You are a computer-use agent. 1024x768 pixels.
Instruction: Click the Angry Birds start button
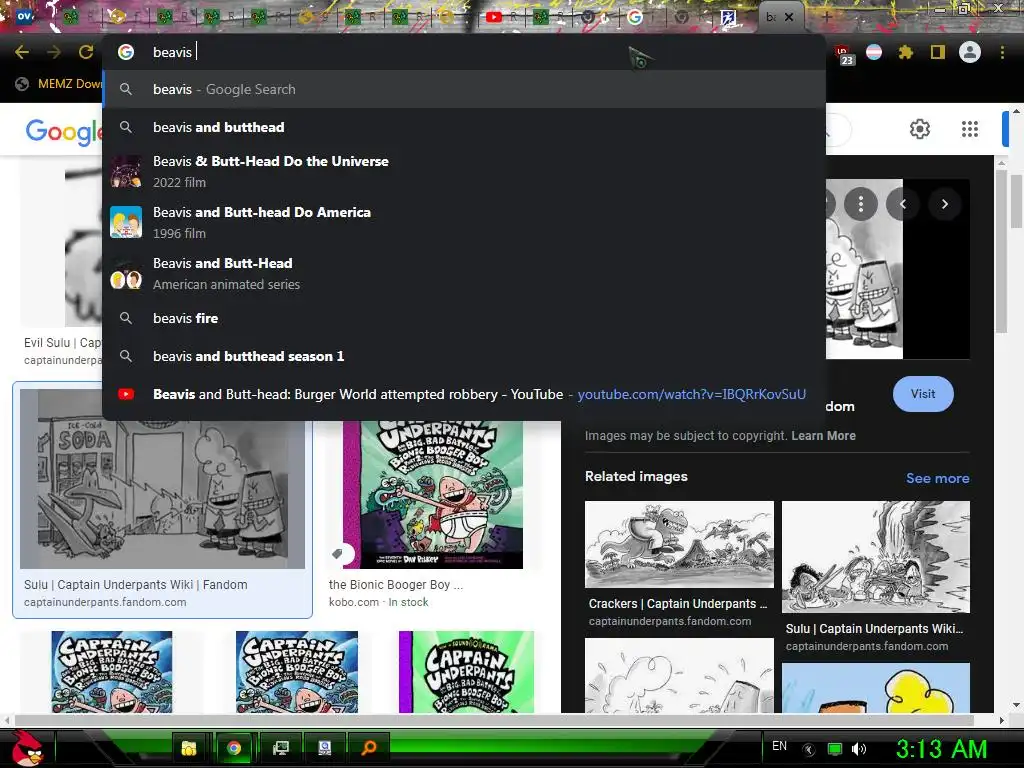pos(26,748)
